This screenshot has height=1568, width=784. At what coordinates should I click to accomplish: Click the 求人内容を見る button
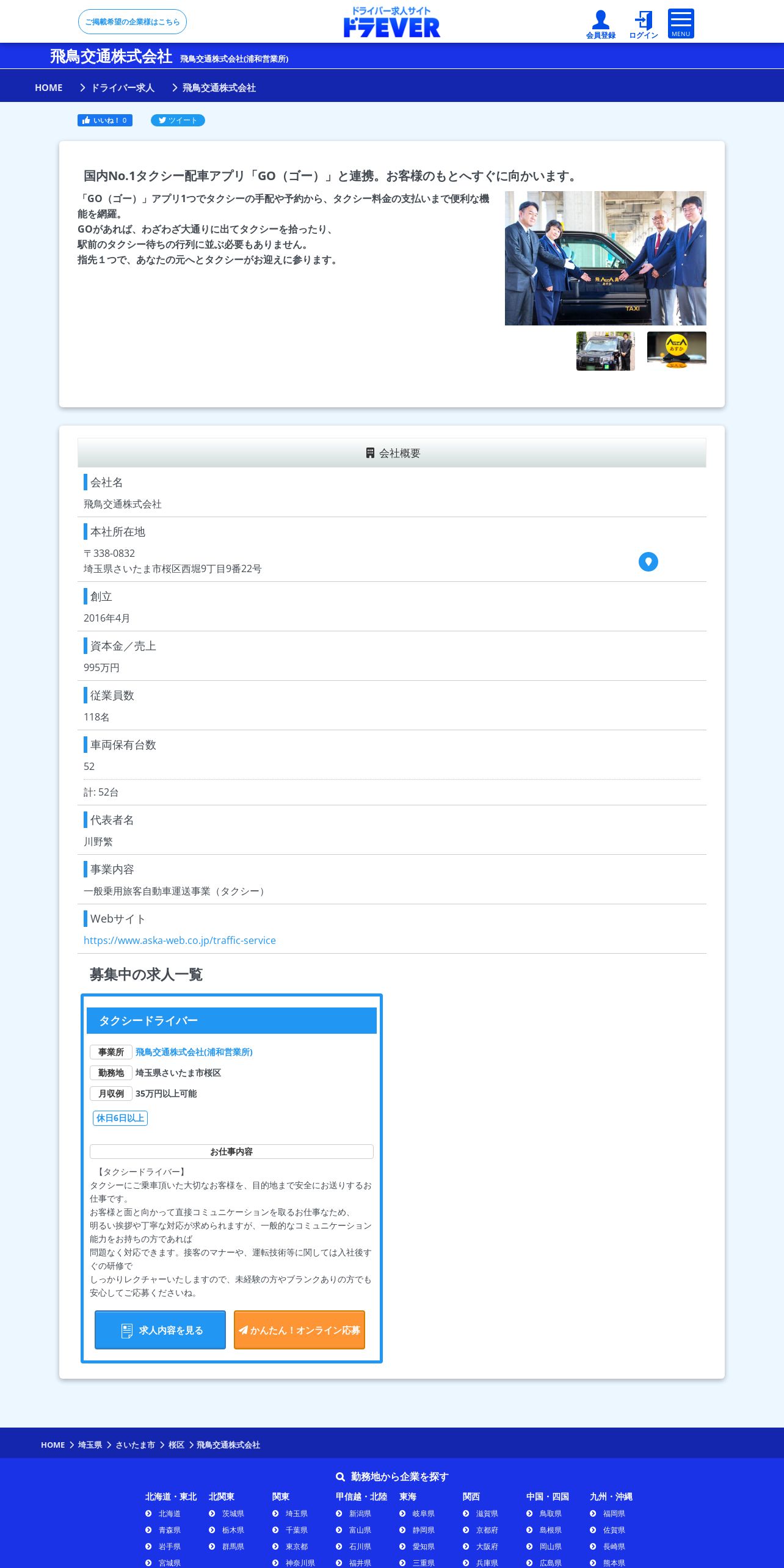pyautogui.click(x=160, y=1330)
